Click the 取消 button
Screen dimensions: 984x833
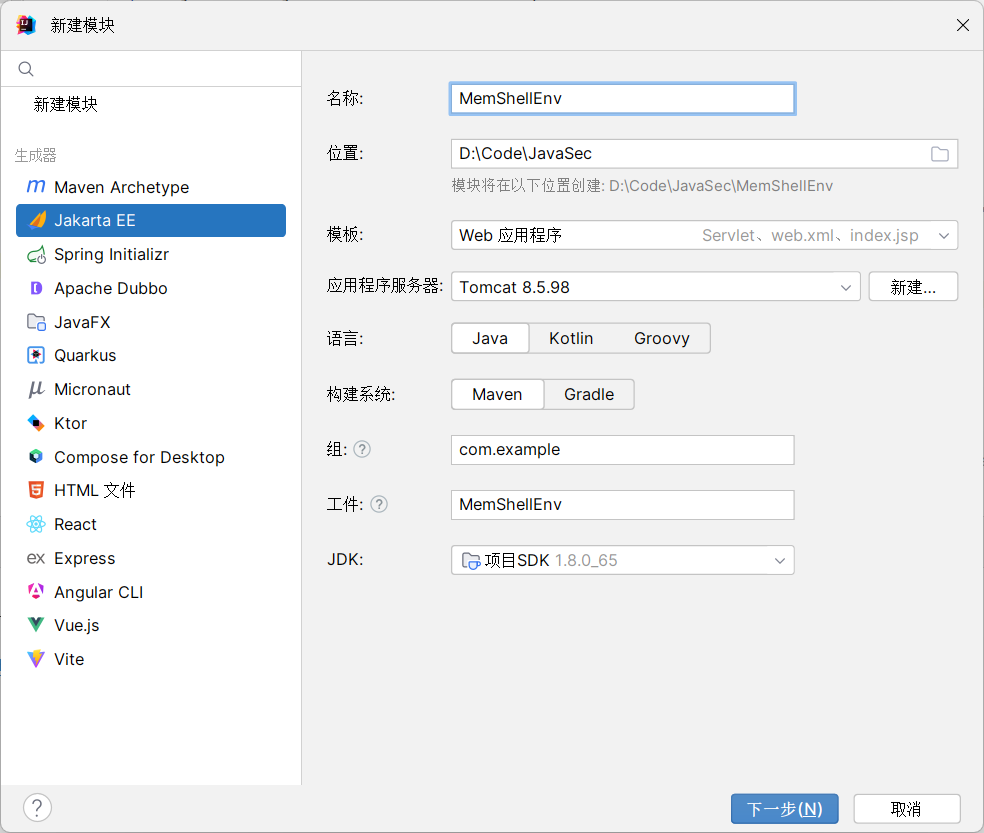click(x=907, y=809)
